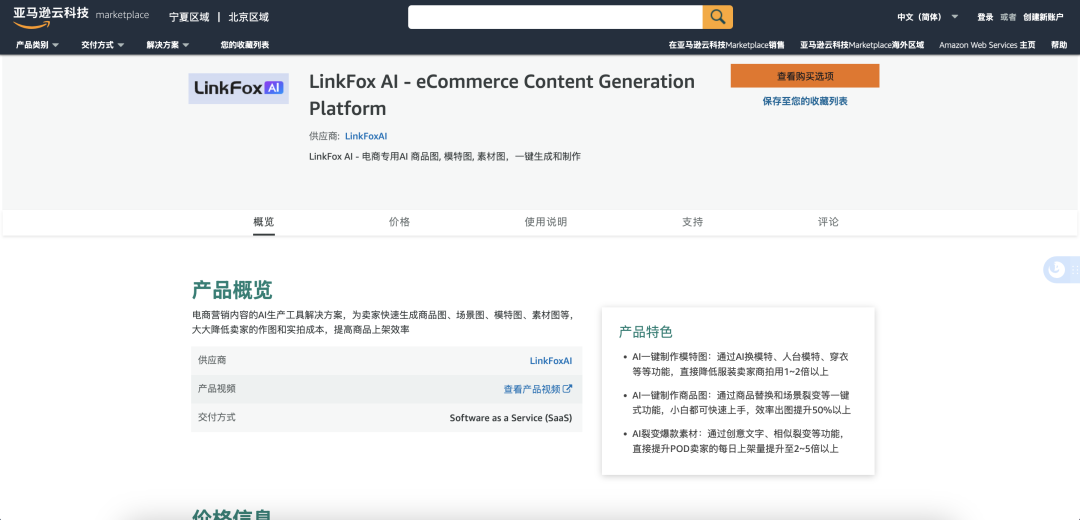Switch to the 评论 tab
The height and width of the screenshot is (520, 1080).
(x=829, y=222)
